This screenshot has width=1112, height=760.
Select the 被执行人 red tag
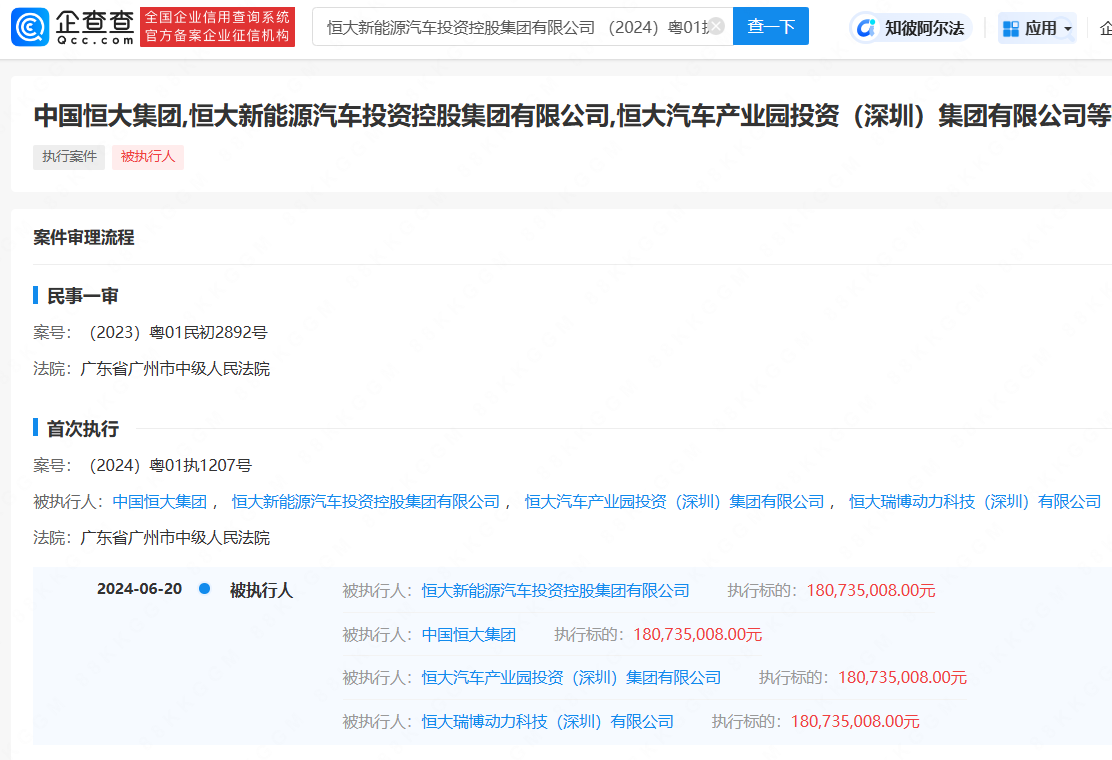148,157
